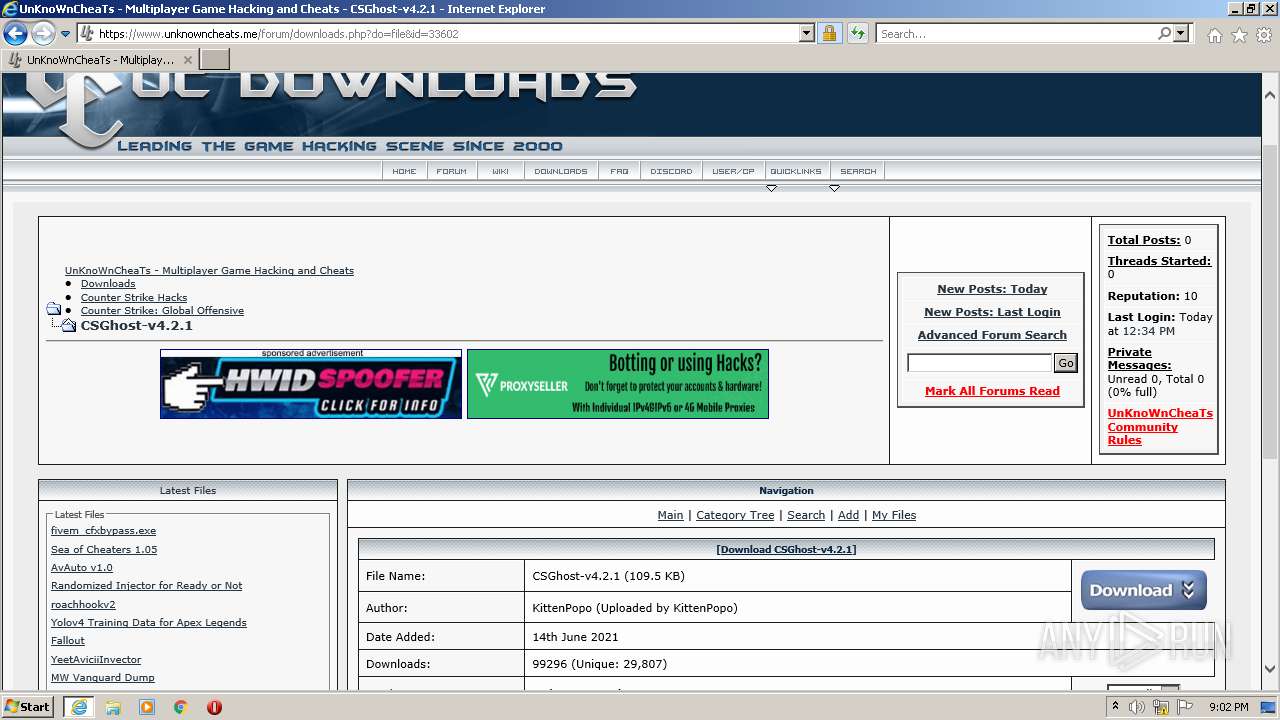Open the Category Tree link
The height and width of the screenshot is (720, 1280).
(x=735, y=515)
